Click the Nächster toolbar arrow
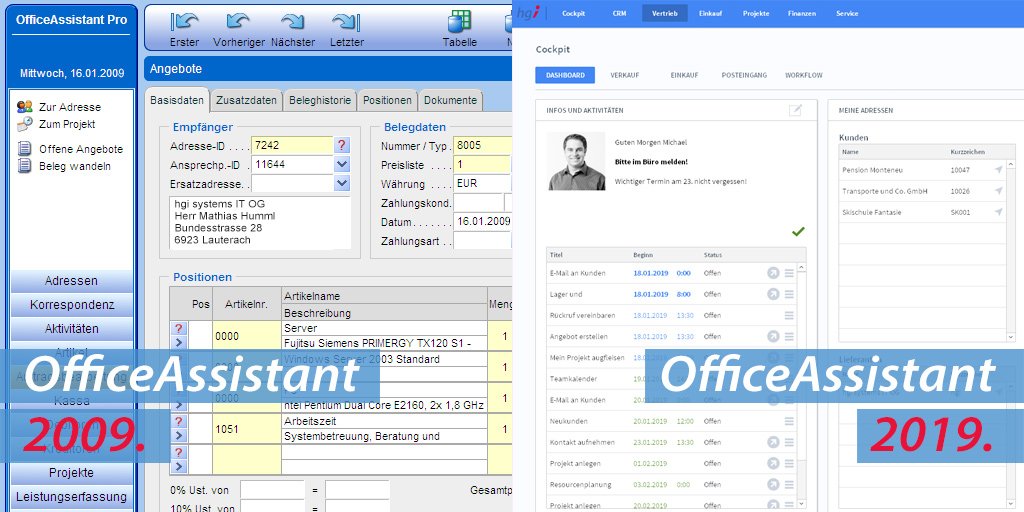The image size is (1024, 512). (x=293, y=29)
